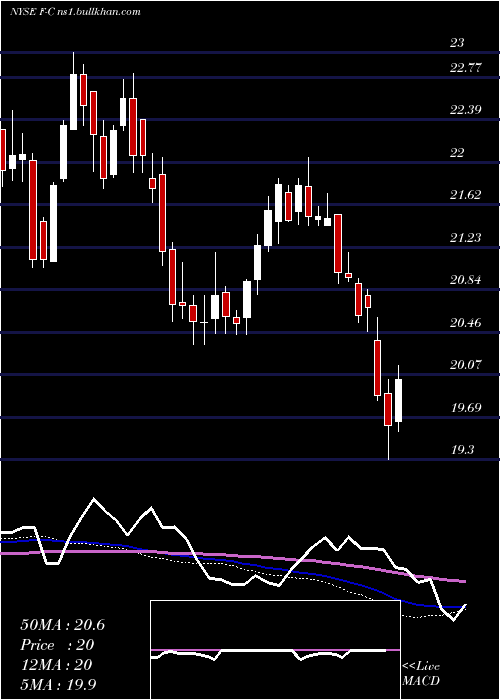Click the 21.23 price level label

pos(466,238)
